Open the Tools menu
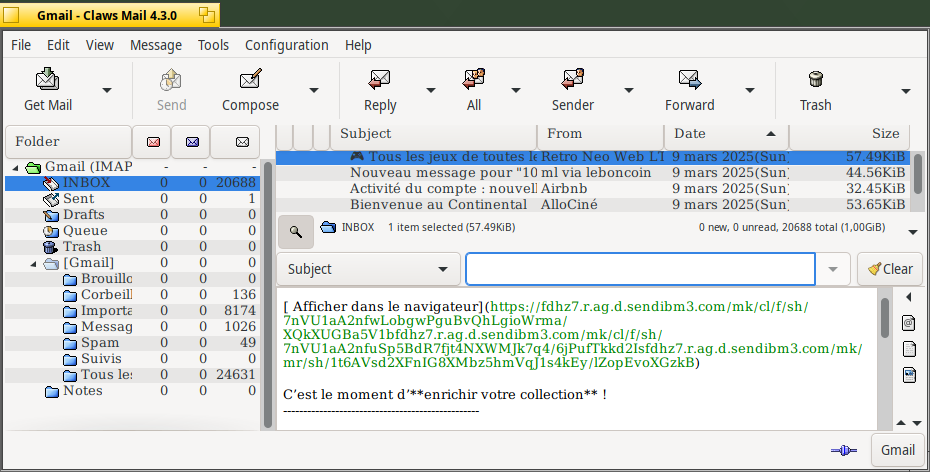 [214, 45]
